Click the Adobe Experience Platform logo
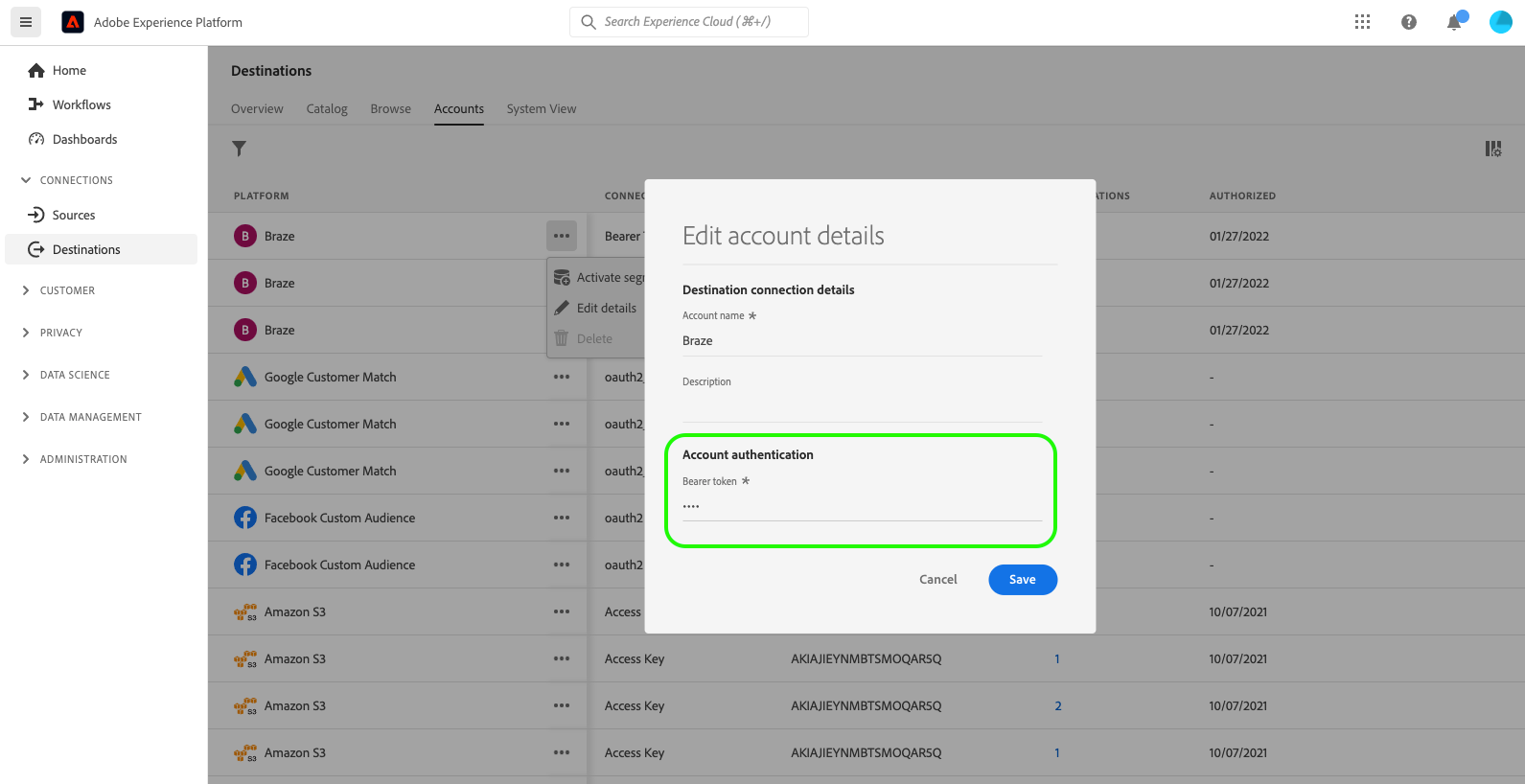Screen dimensions: 1525x784 (x=73, y=22)
